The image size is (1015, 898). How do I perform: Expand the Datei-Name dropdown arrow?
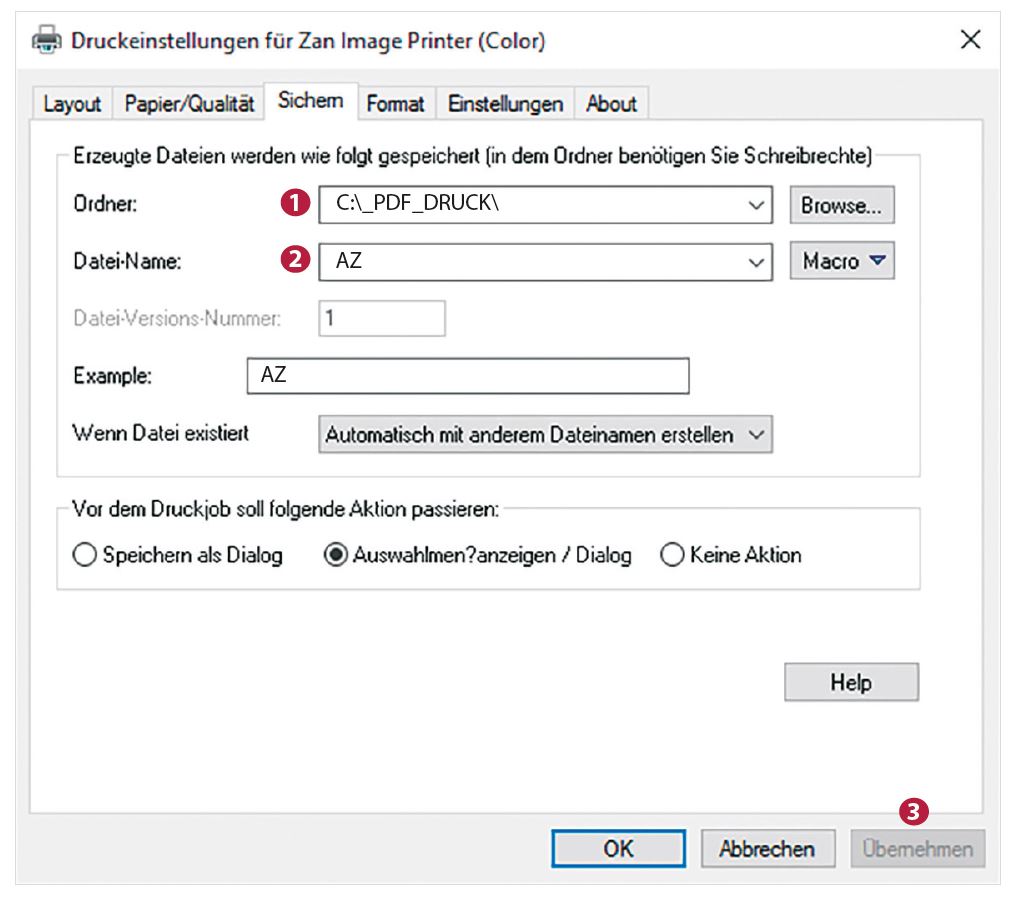[755, 262]
